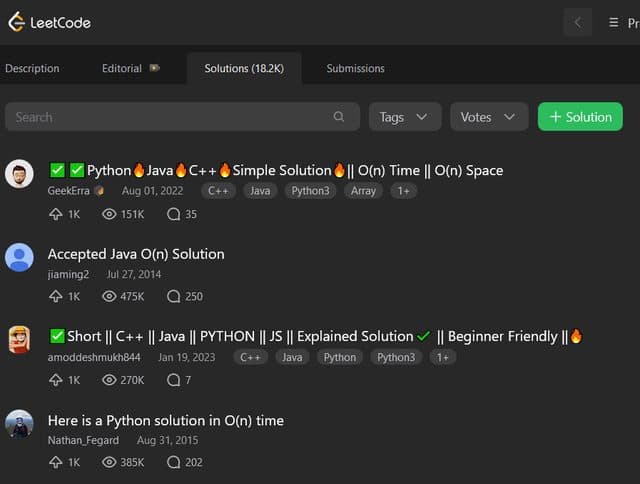Screen dimensions: 640x484
Task: Upvote amoddeshmukh844's Short C++ solution
Action: coord(56,380)
